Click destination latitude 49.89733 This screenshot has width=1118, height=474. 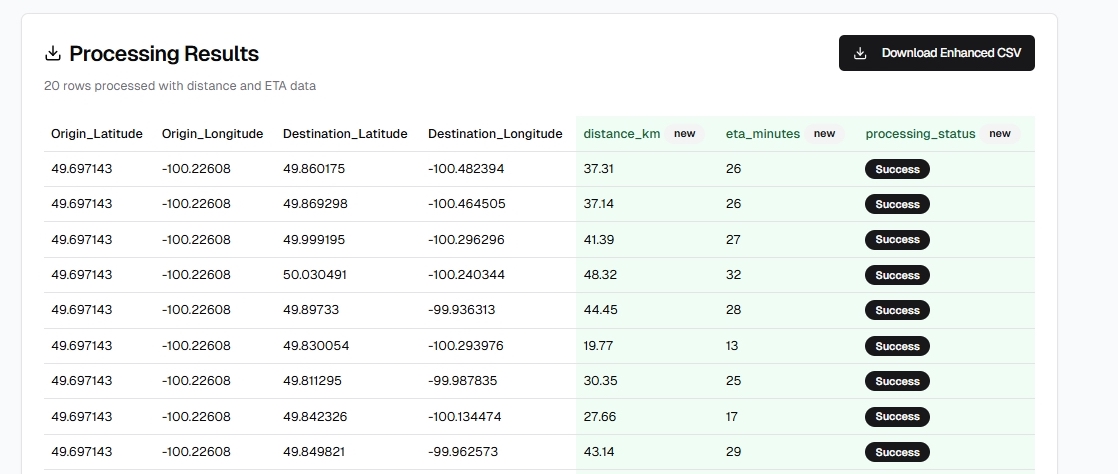(x=311, y=310)
